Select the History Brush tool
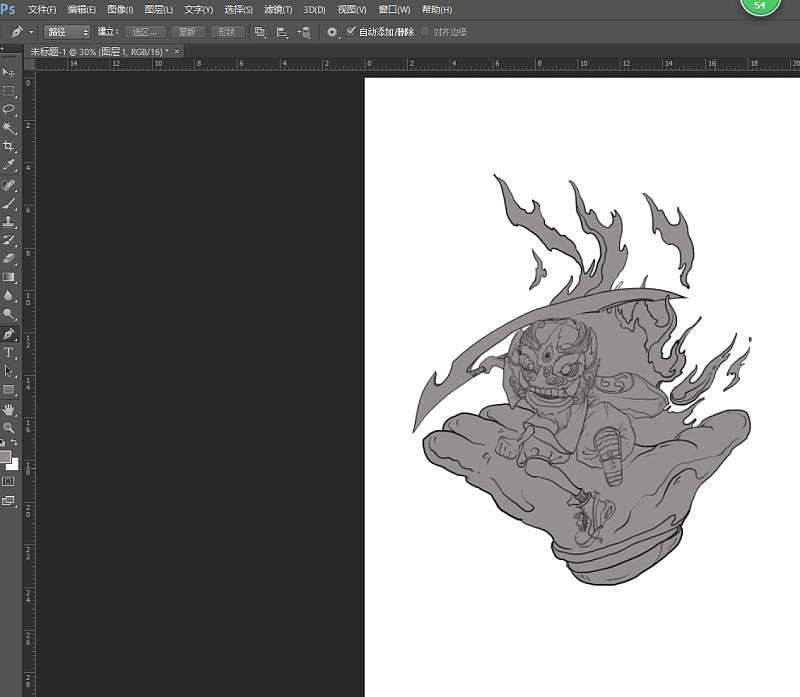The width and height of the screenshot is (800, 697). (8, 240)
